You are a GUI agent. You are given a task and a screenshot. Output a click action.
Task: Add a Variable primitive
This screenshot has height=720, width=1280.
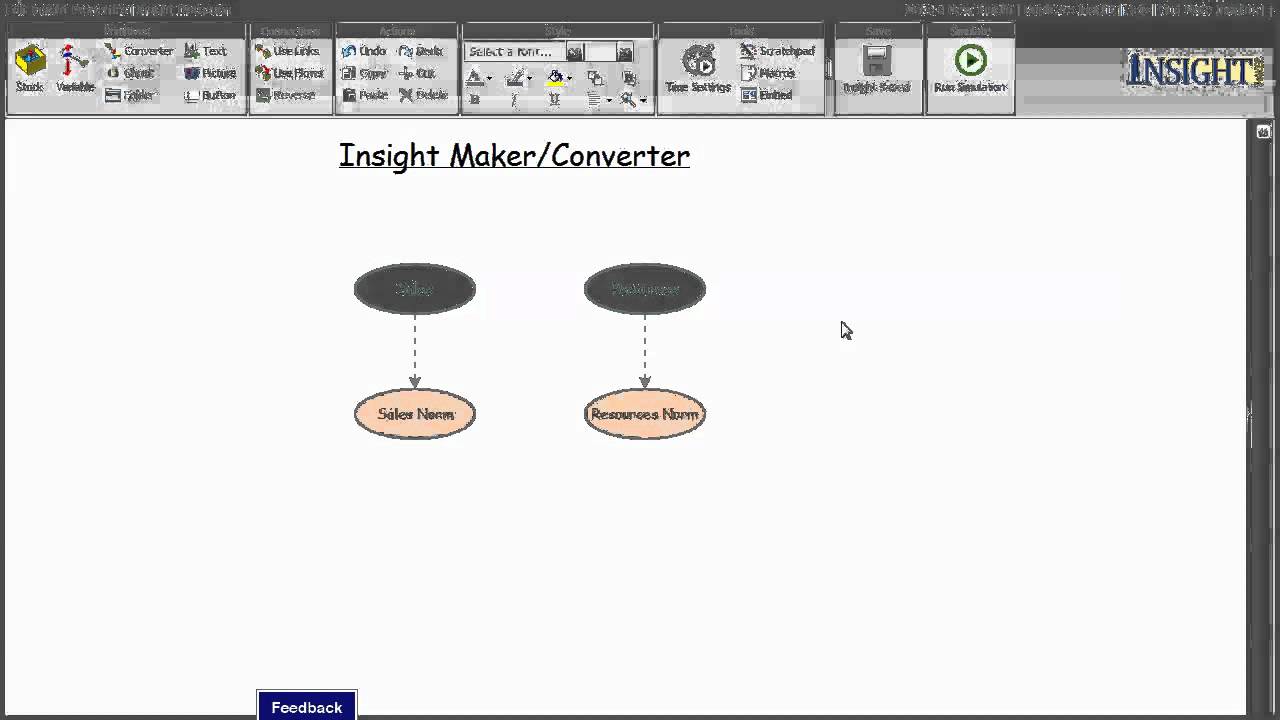[75, 69]
